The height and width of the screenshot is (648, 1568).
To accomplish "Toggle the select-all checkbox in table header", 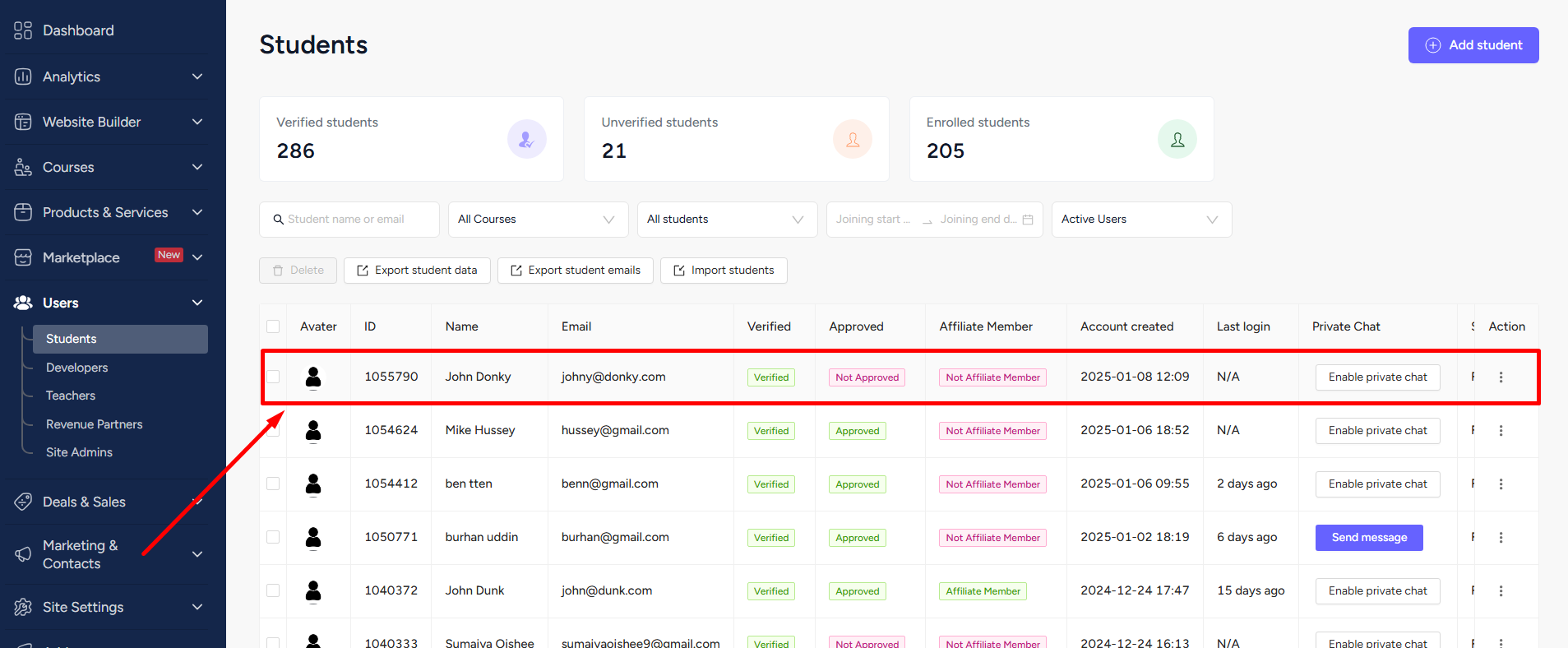I will (x=273, y=326).
